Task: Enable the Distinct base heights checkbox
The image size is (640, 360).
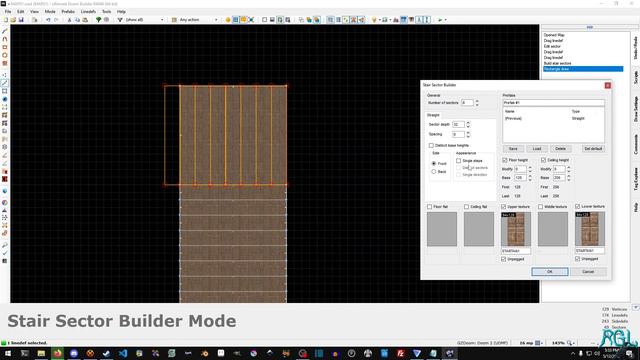Action: pyautogui.click(x=431, y=145)
